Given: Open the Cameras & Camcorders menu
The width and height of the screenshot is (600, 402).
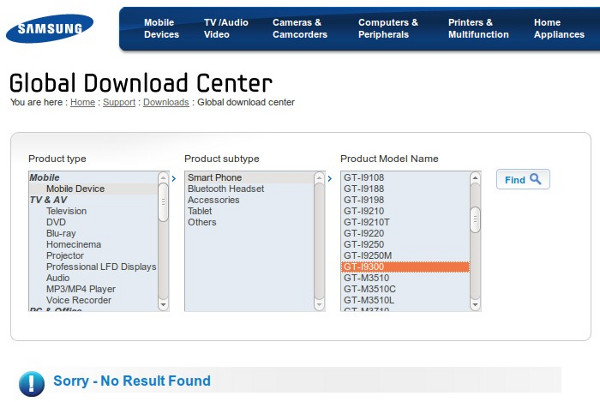Looking at the screenshot, I should tap(298, 29).
